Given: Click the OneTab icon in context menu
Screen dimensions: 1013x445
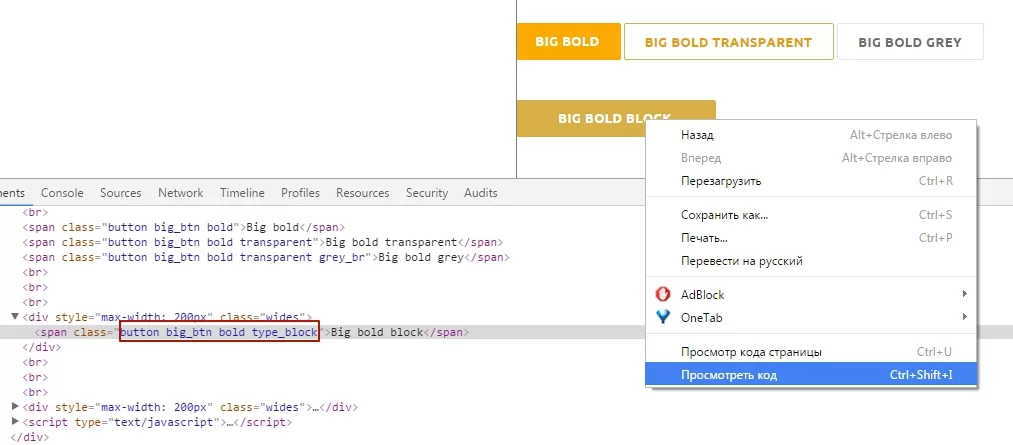Looking at the screenshot, I should tap(663, 318).
